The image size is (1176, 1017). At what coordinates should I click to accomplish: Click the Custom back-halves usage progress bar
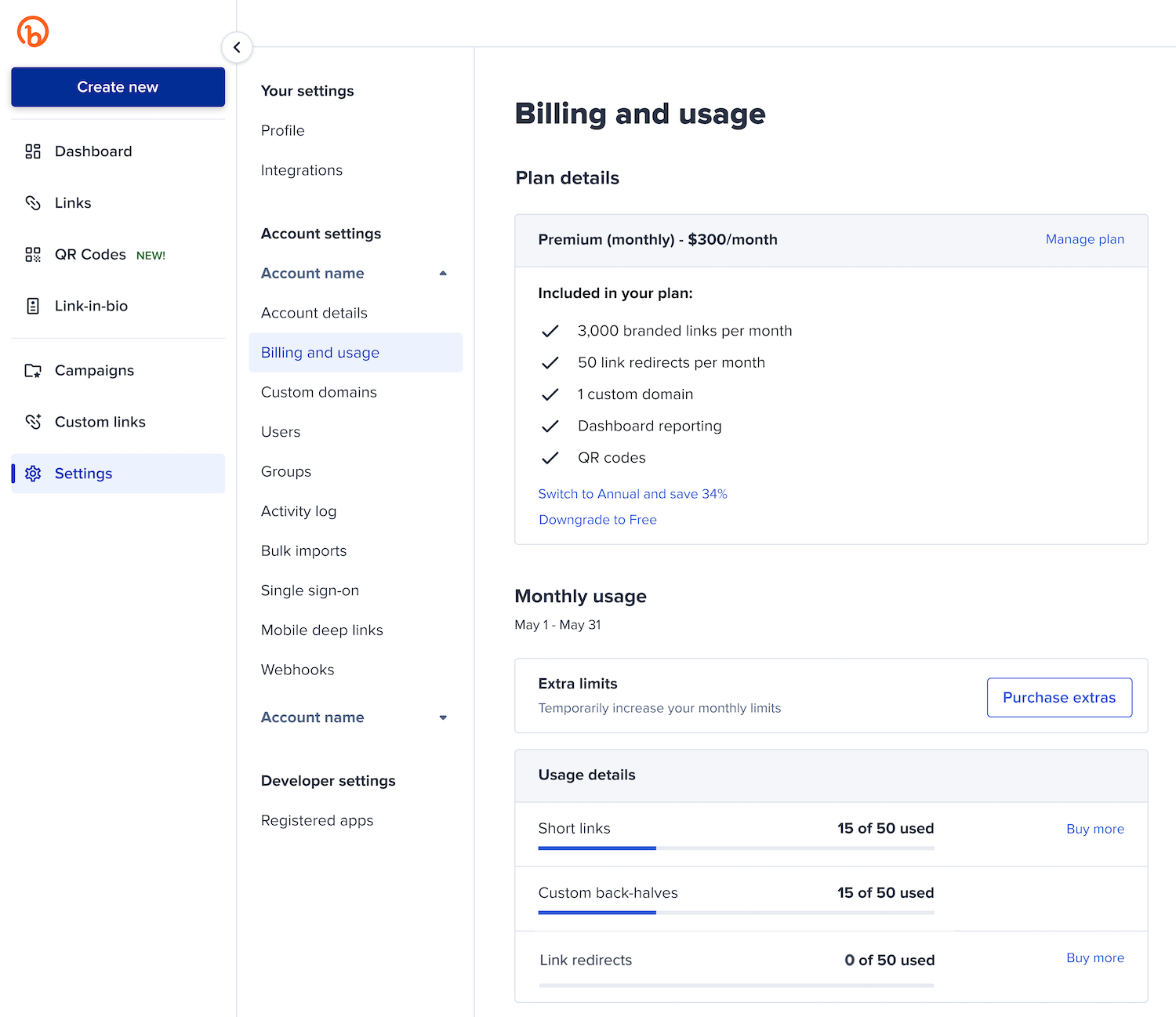(736, 913)
